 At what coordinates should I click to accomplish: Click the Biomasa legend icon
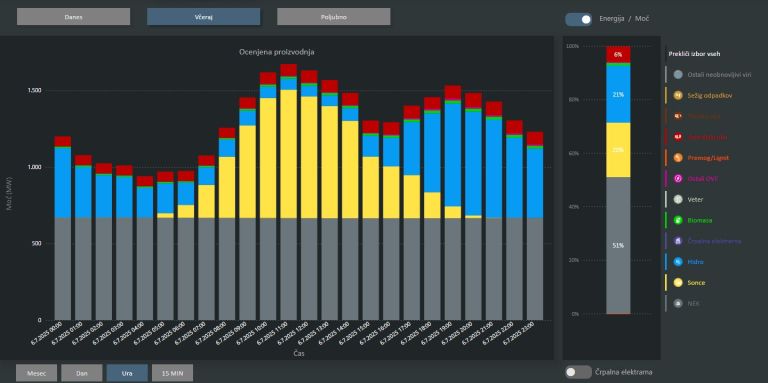[678, 220]
